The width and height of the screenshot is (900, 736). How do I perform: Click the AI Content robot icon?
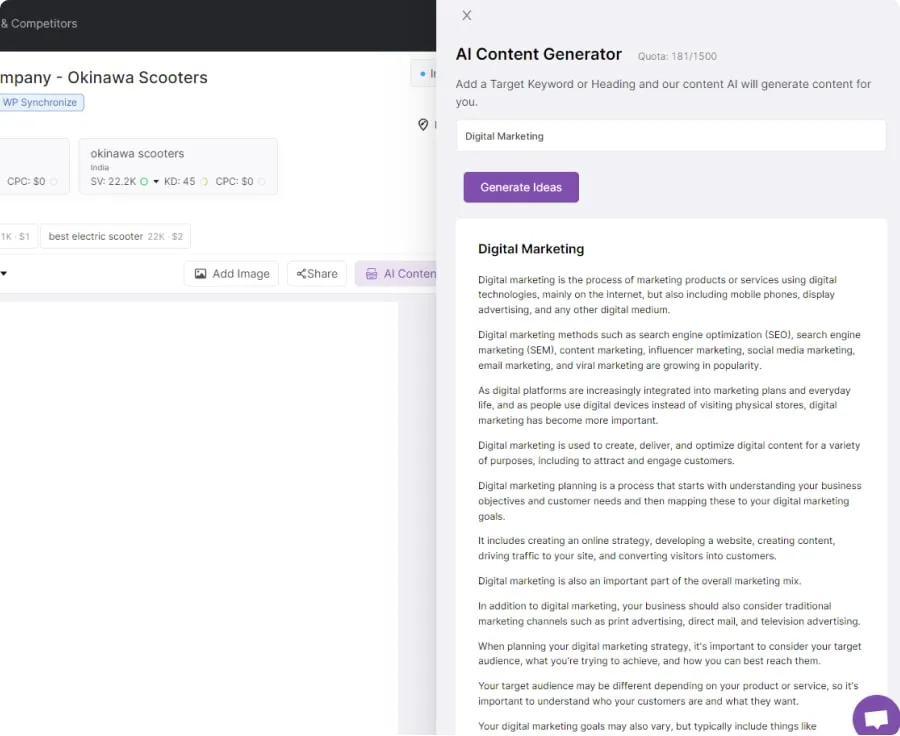[x=371, y=274]
